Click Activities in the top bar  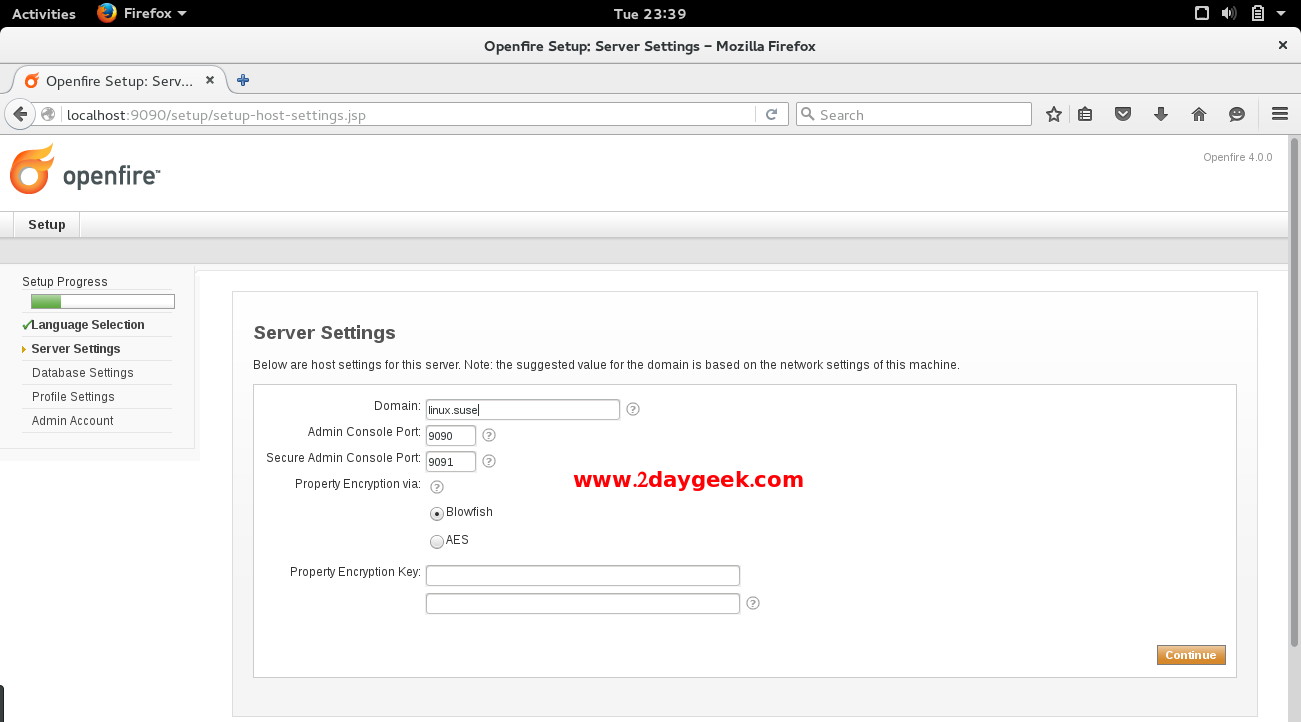(x=43, y=13)
